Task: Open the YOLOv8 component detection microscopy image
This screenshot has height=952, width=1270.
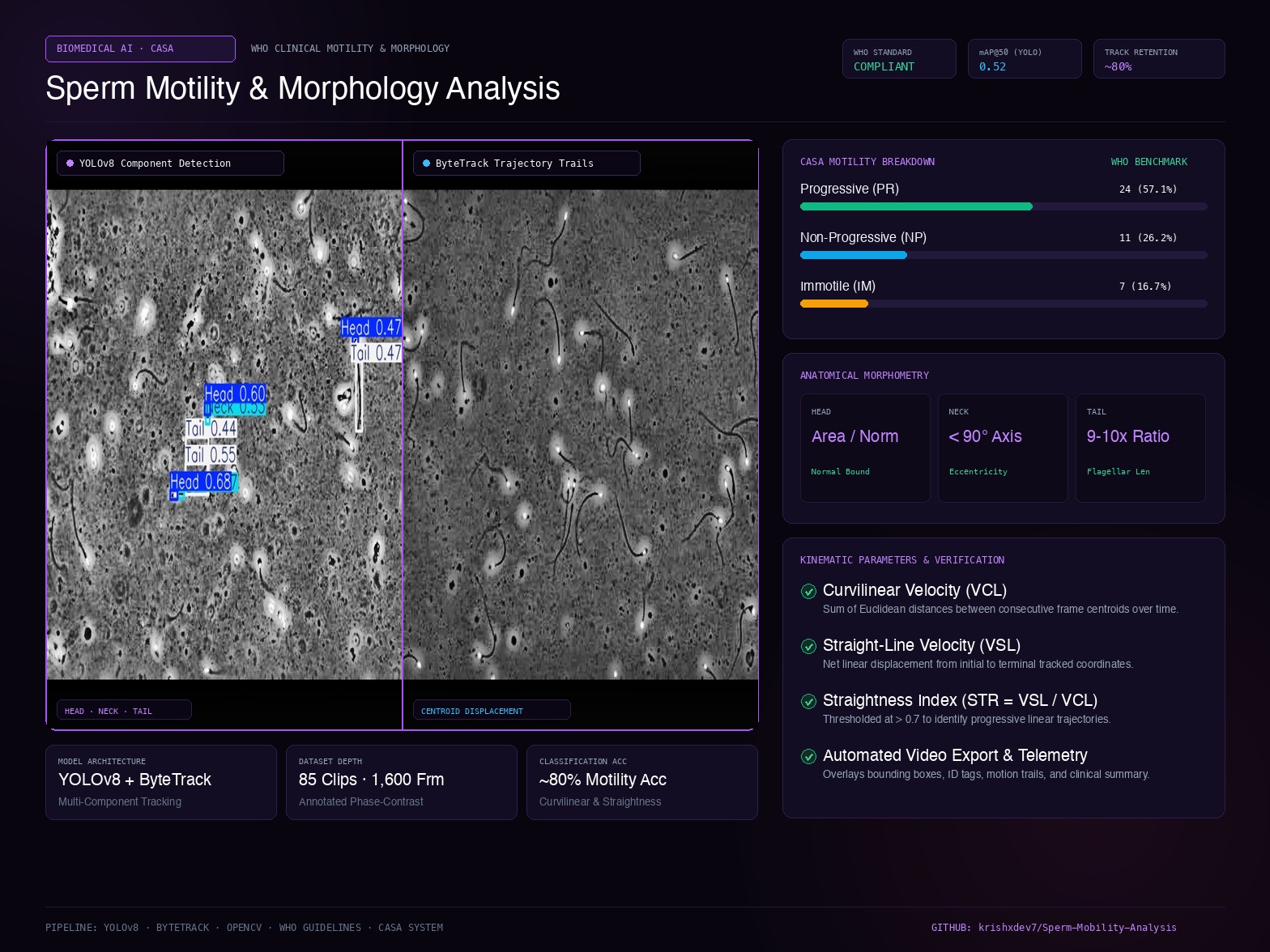Action: click(224, 435)
